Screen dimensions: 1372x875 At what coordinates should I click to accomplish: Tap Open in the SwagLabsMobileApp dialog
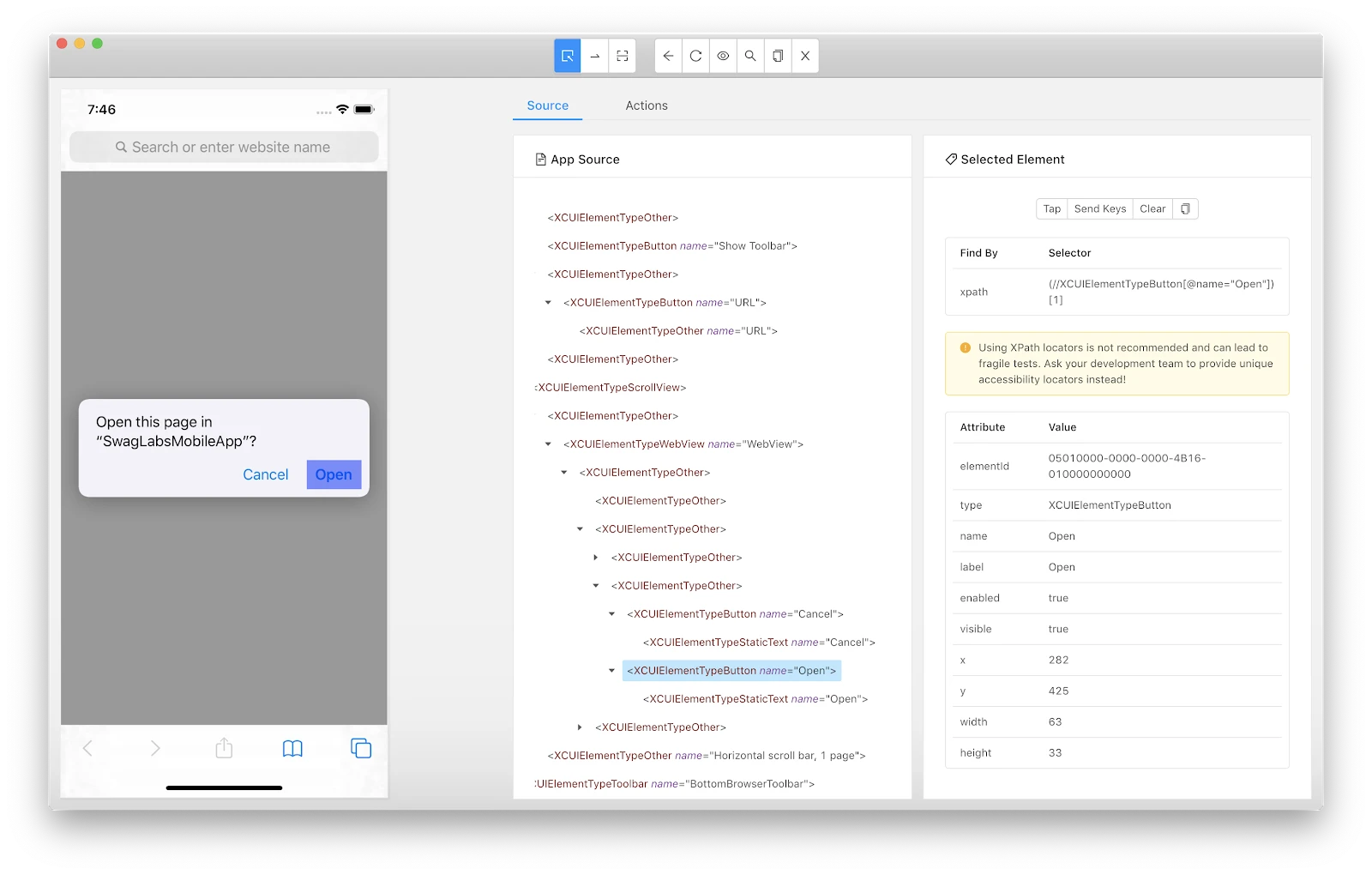334,474
